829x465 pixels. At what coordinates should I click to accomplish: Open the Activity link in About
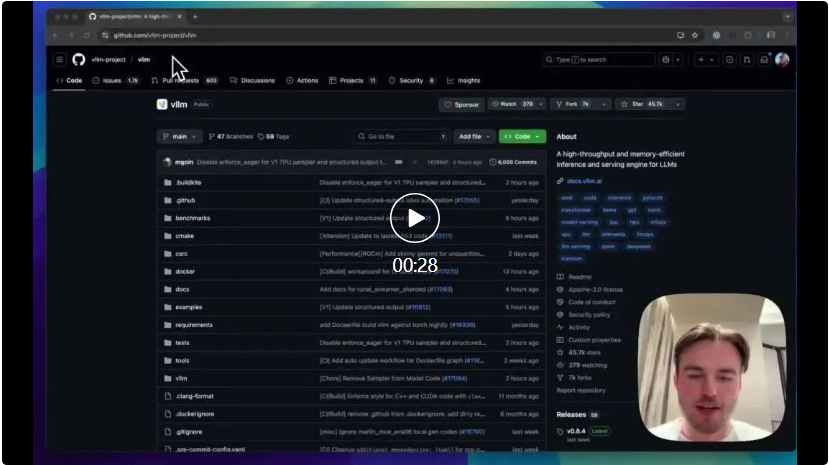click(x=579, y=328)
